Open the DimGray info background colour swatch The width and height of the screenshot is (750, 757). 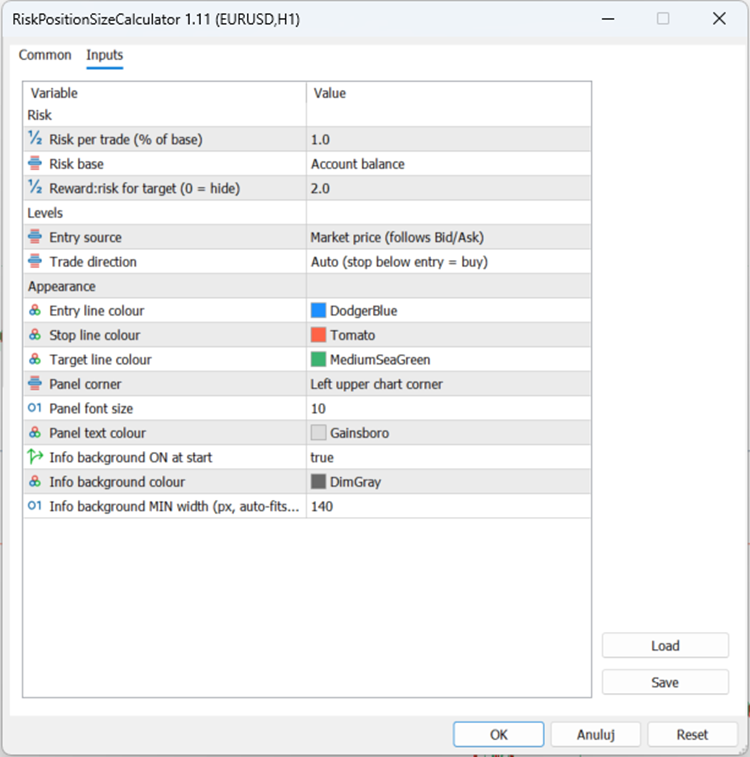click(319, 481)
